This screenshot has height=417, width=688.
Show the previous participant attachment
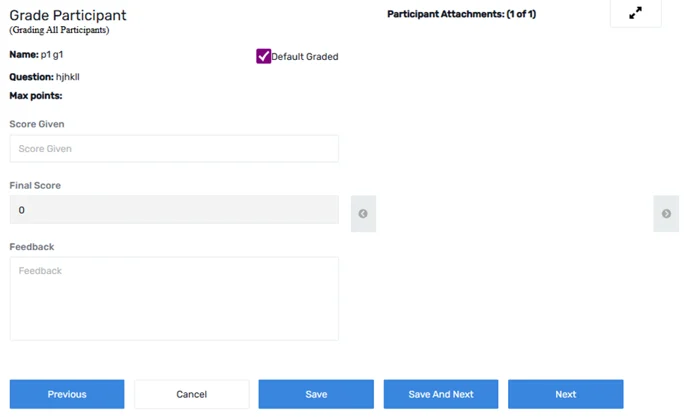(x=363, y=214)
